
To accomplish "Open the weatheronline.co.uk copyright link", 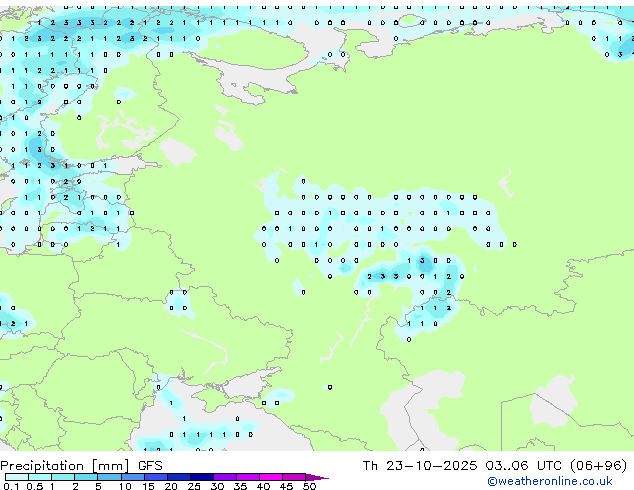I will (550, 481).
